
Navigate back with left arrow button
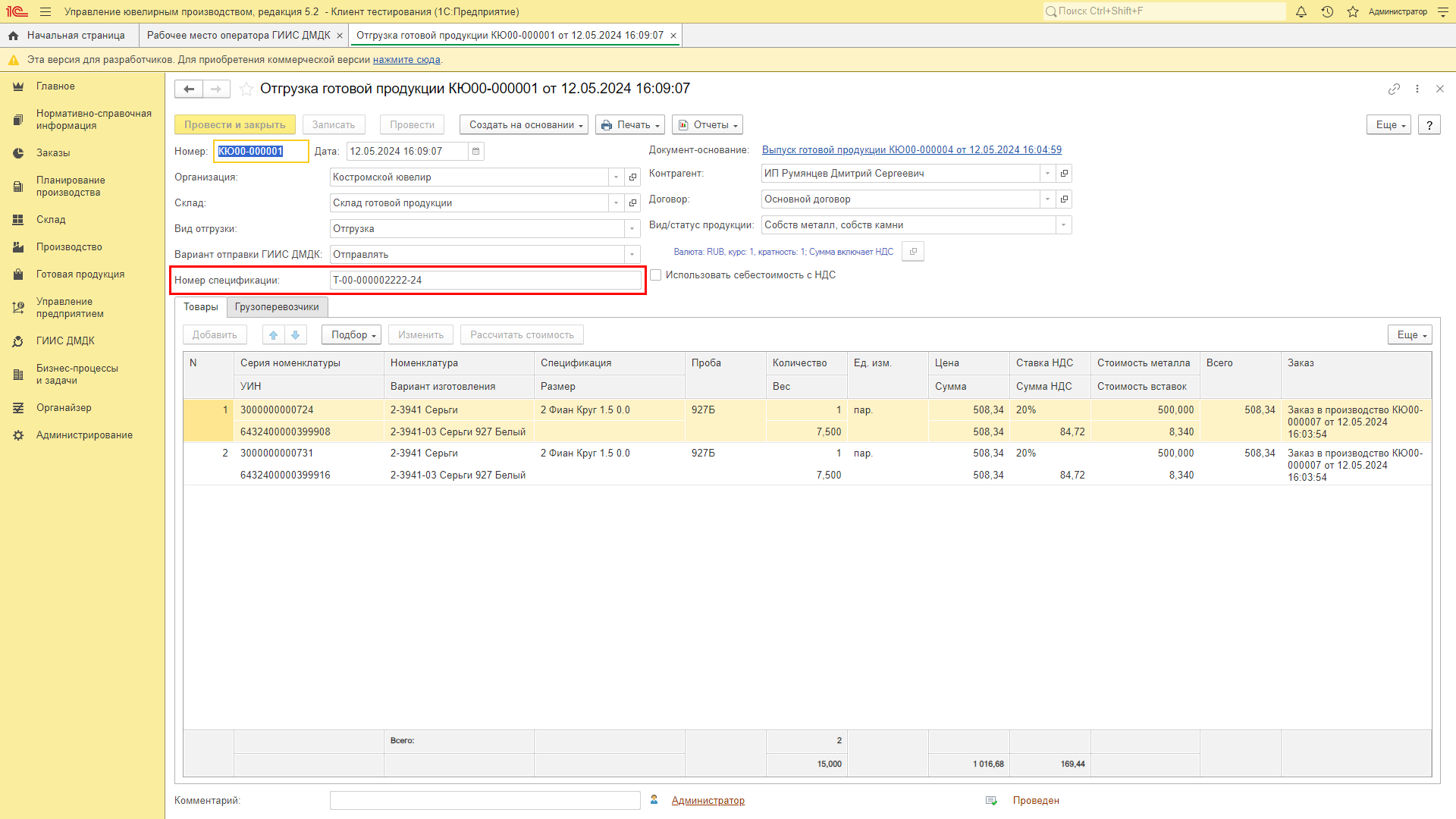(x=189, y=89)
